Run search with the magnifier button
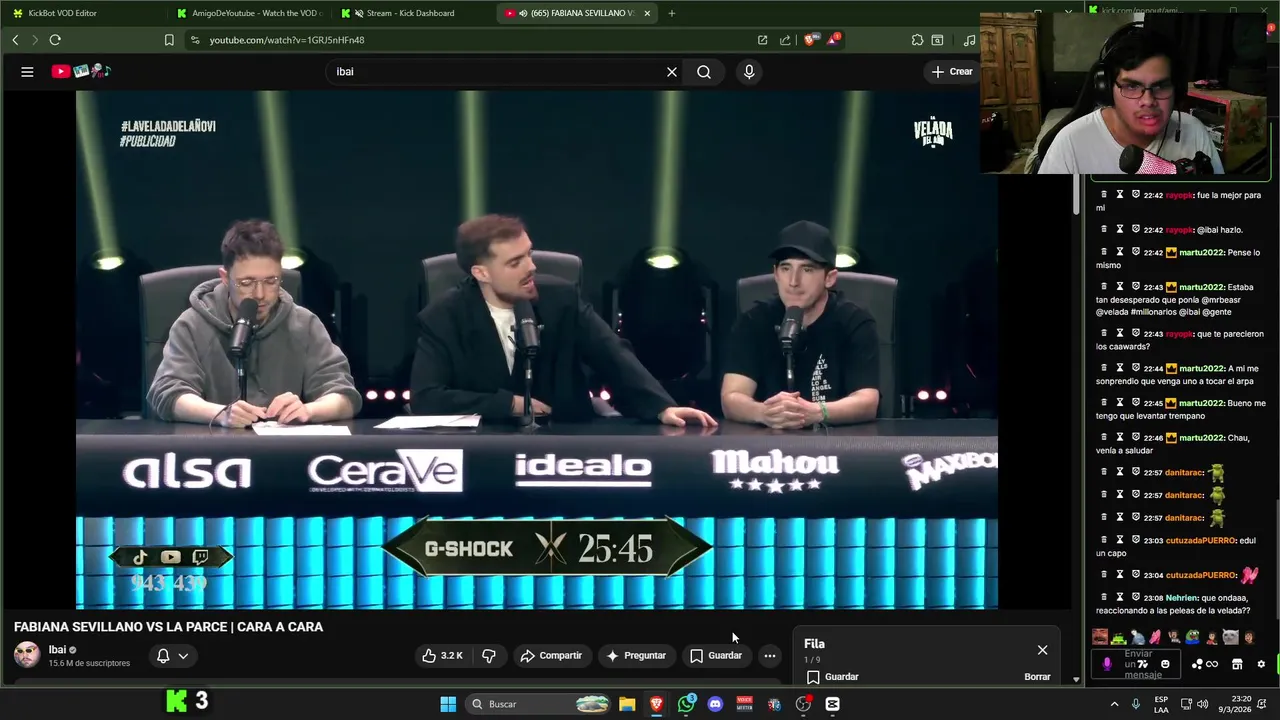Viewport: 1280px width, 720px height. pos(704,72)
